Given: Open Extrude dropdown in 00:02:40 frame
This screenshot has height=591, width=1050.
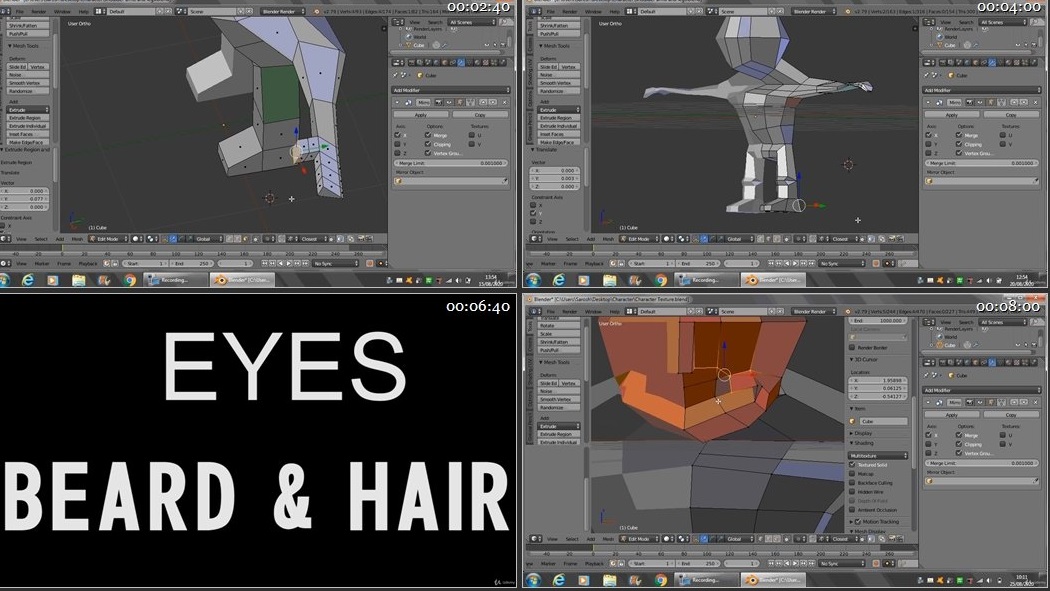Looking at the screenshot, I should click(27, 109).
